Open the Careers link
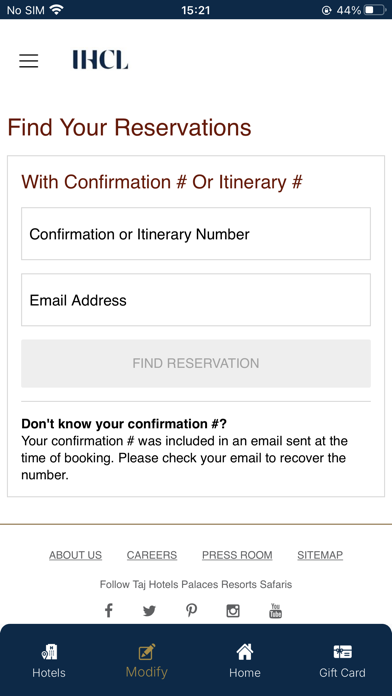The image size is (392, 696). pos(152,555)
